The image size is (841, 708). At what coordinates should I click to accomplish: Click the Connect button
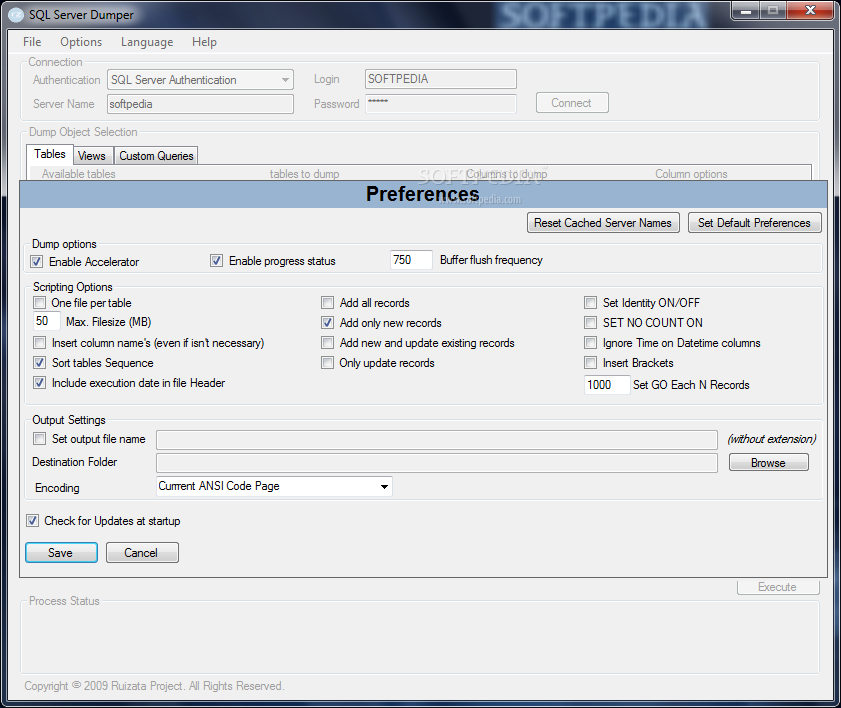click(572, 103)
